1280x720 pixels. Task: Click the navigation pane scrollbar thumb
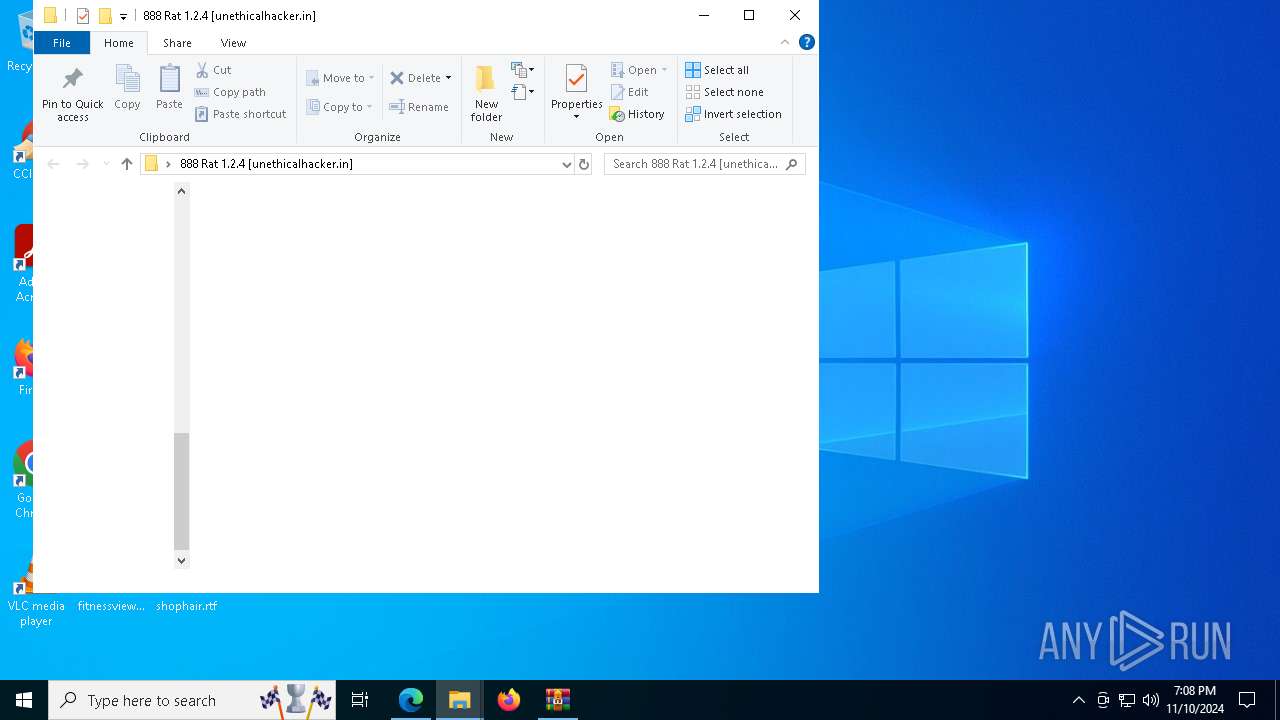coord(181,491)
